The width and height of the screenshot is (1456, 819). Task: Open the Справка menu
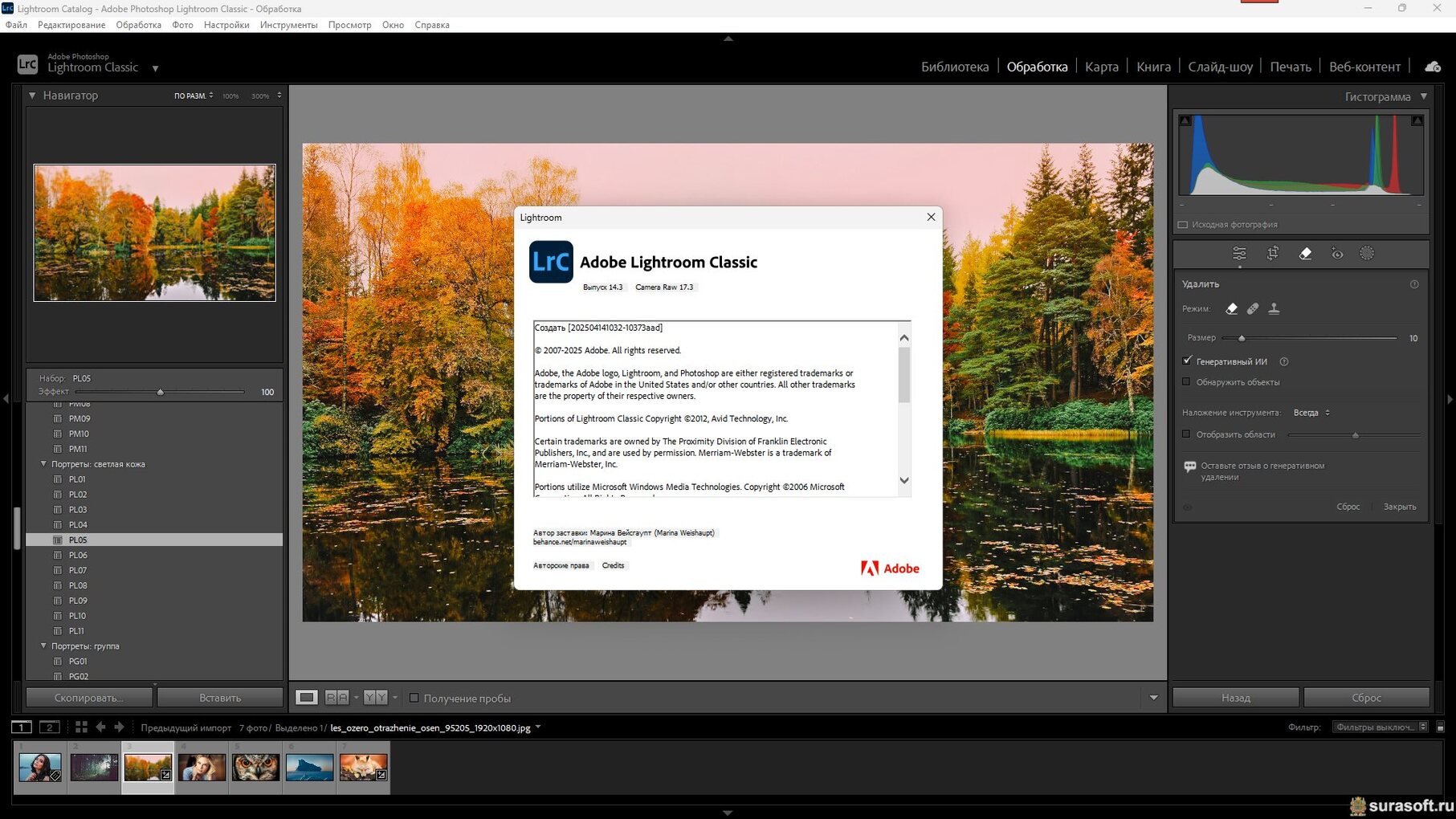pyautogui.click(x=432, y=25)
